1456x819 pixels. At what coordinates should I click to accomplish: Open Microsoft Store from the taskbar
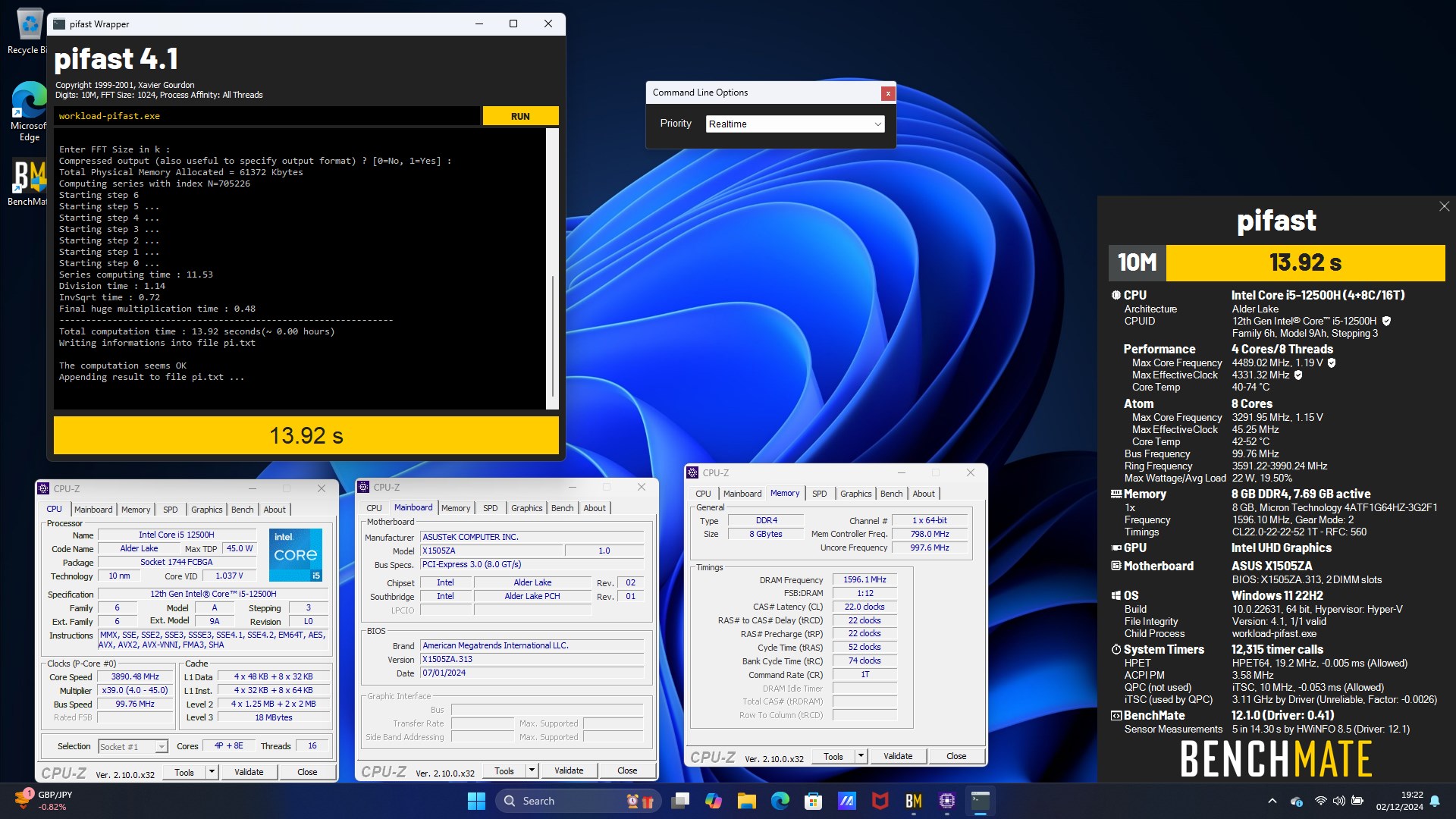[x=814, y=801]
